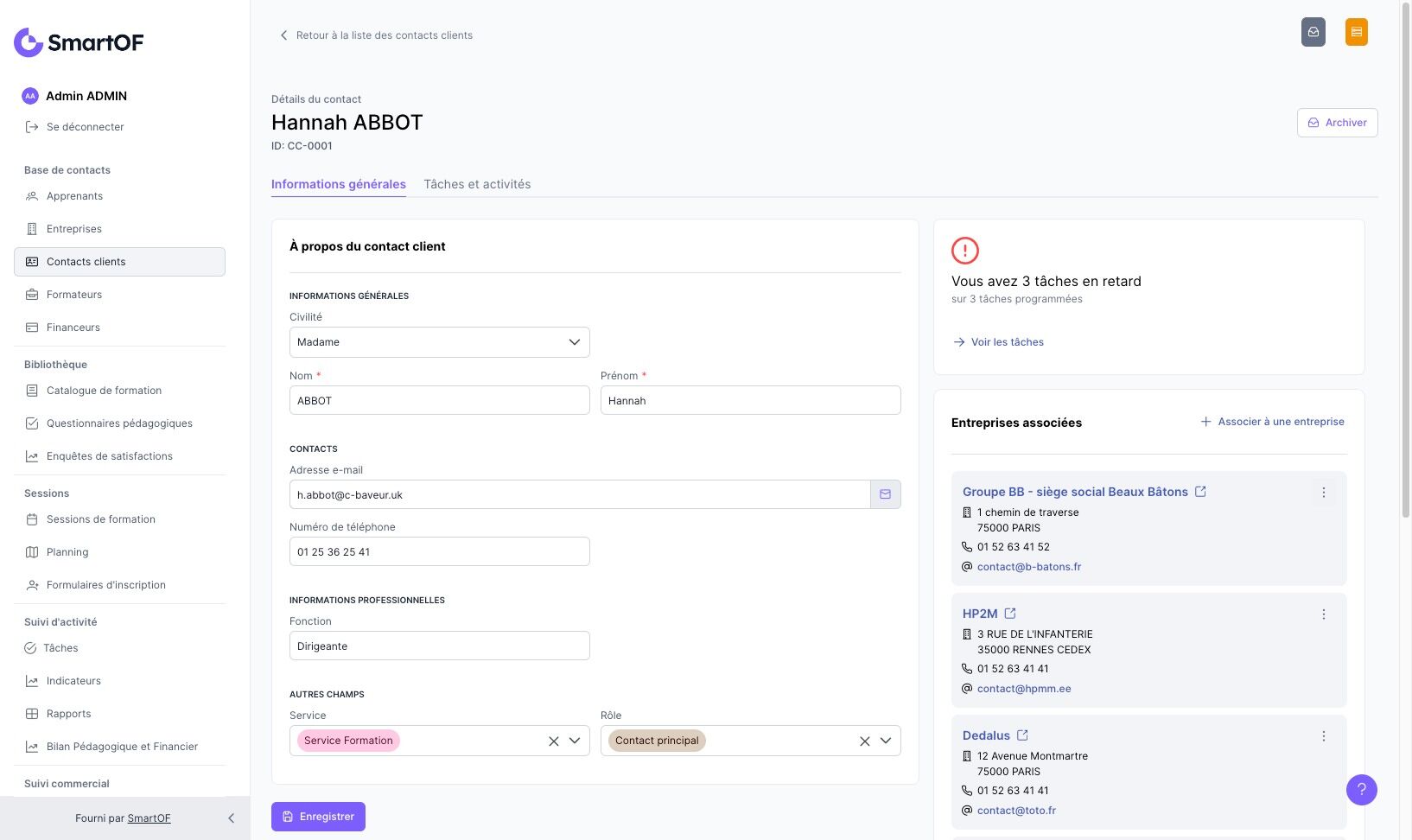Open three-dot menu for Groupe BB card

point(1323,493)
